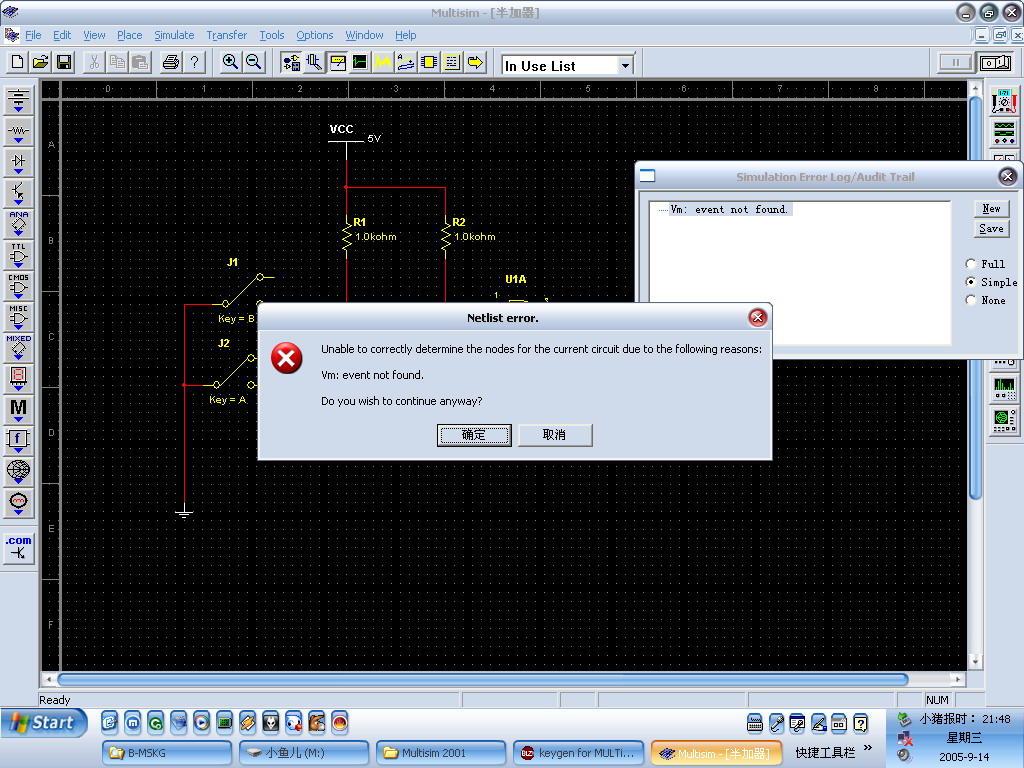Open the yellow reports list icon
The height and width of the screenshot is (768, 1024).
tap(452, 63)
